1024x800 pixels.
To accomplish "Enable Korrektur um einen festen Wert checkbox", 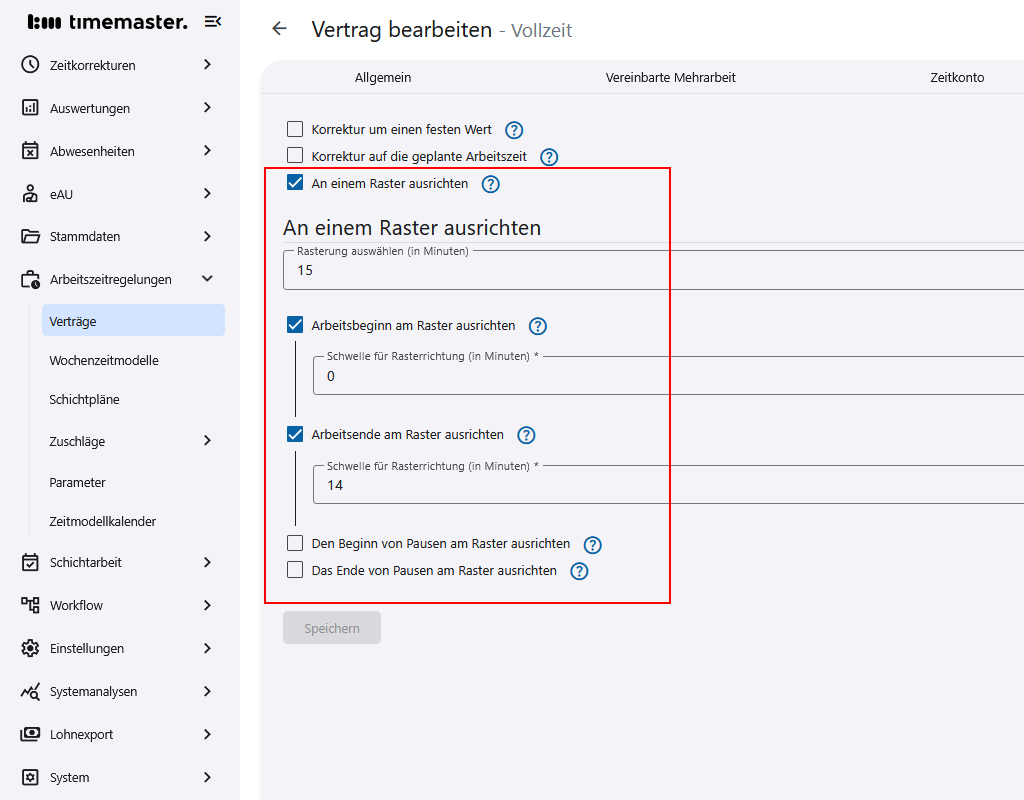I will 295,129.
